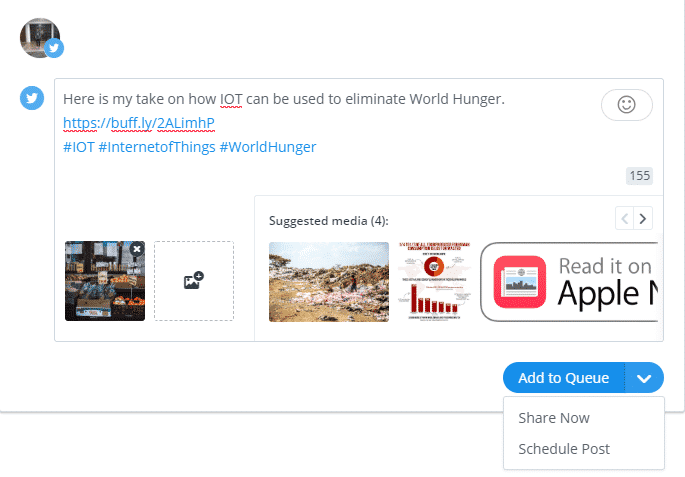Choose Share Now from the menu
Viewport: 685px width, 477px height.
[x=554, y=418]
